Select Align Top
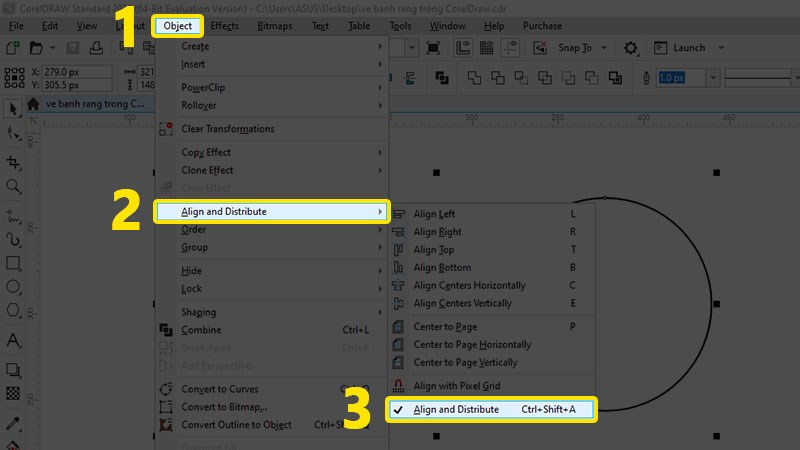Screen dimensions: 800x450 (x=491, y=249)
